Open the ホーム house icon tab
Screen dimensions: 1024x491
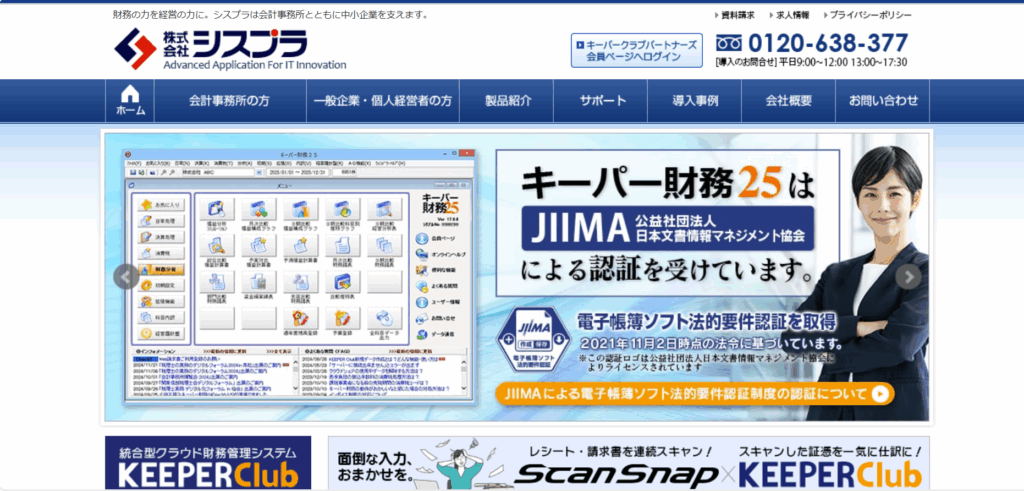coord(131,101)
